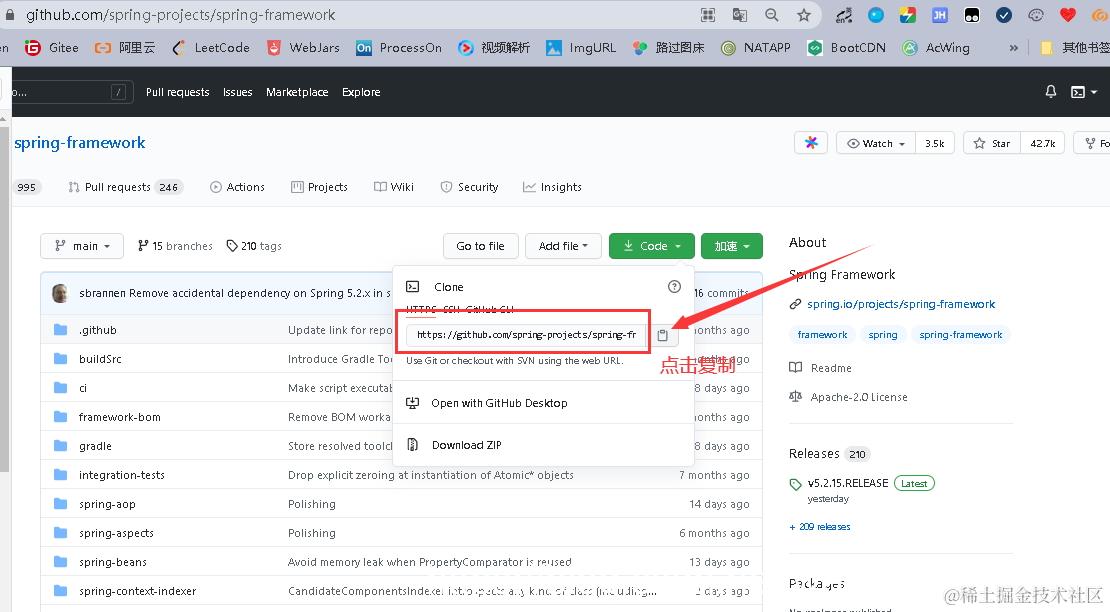The image size is (1110, 612).
Task: View the 210 tags link
Action: click(254, 246)
